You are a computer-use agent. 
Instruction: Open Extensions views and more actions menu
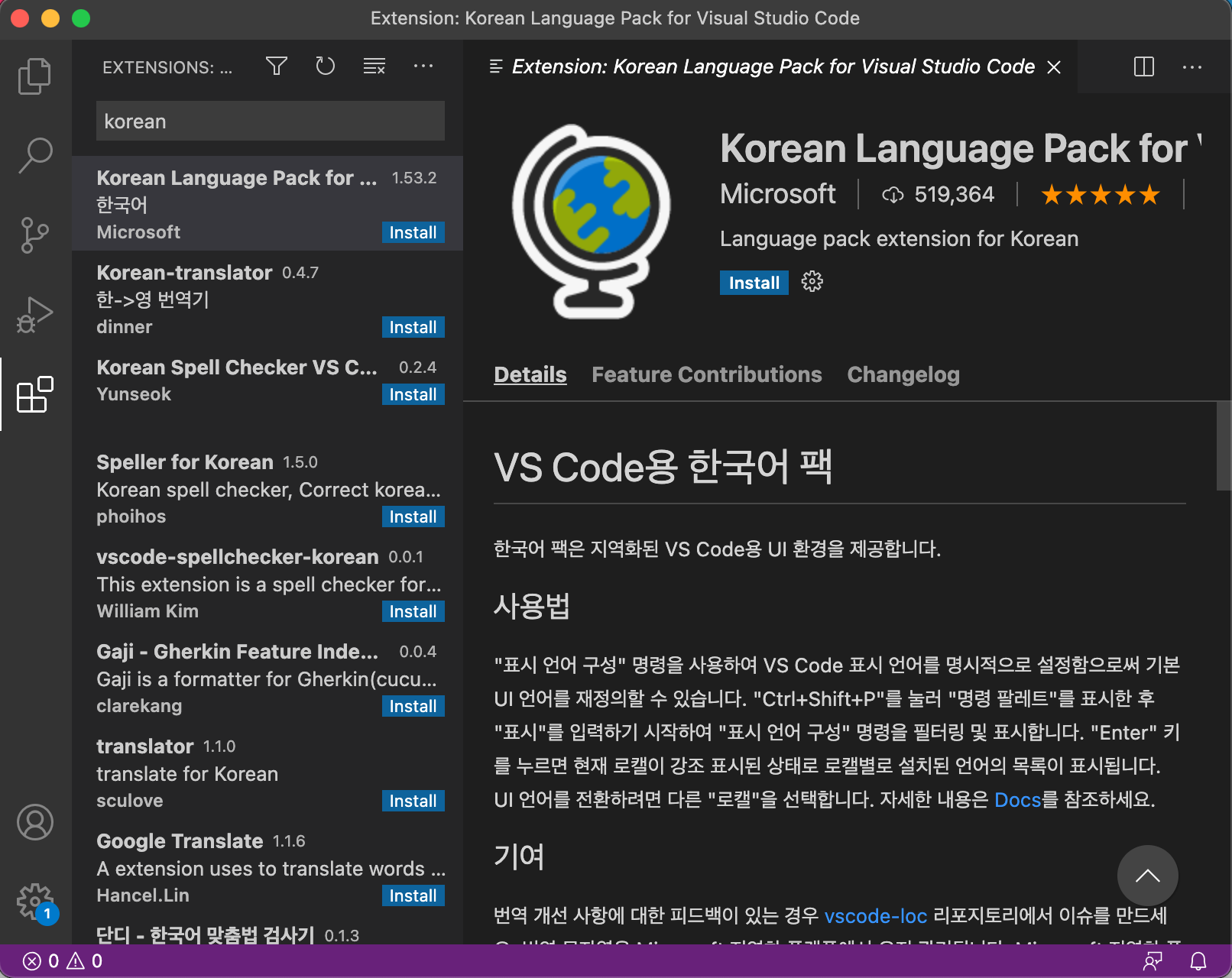click(423, 66)
